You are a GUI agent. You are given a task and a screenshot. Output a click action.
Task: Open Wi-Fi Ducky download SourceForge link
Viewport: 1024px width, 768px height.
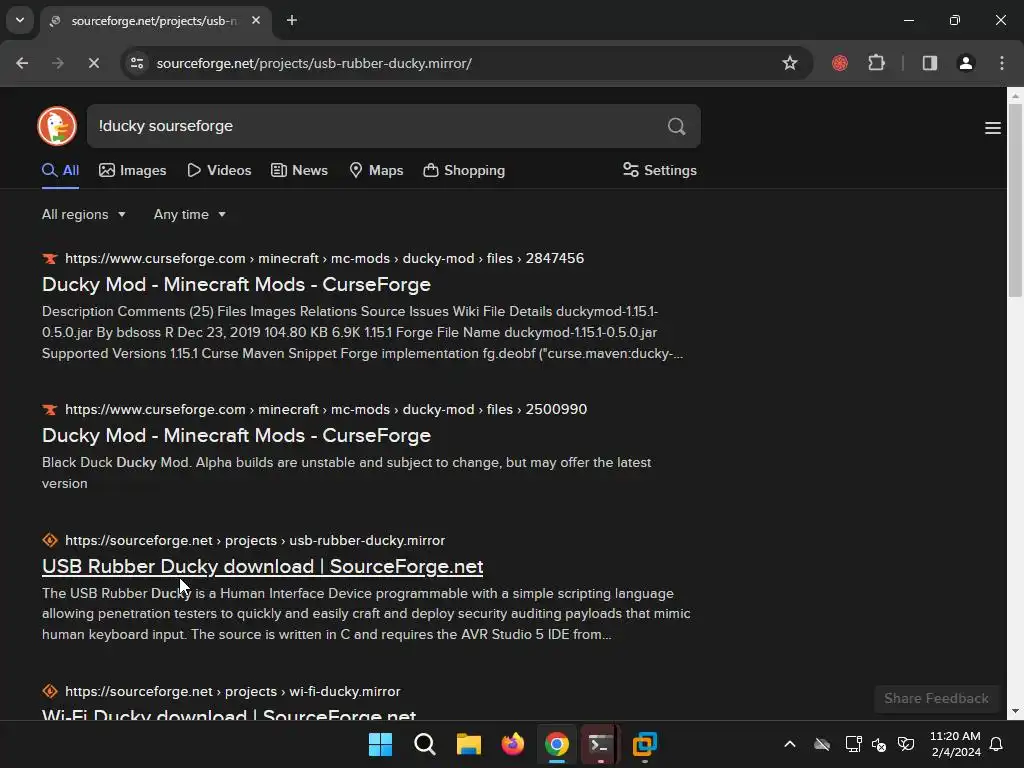click(229, 714)
